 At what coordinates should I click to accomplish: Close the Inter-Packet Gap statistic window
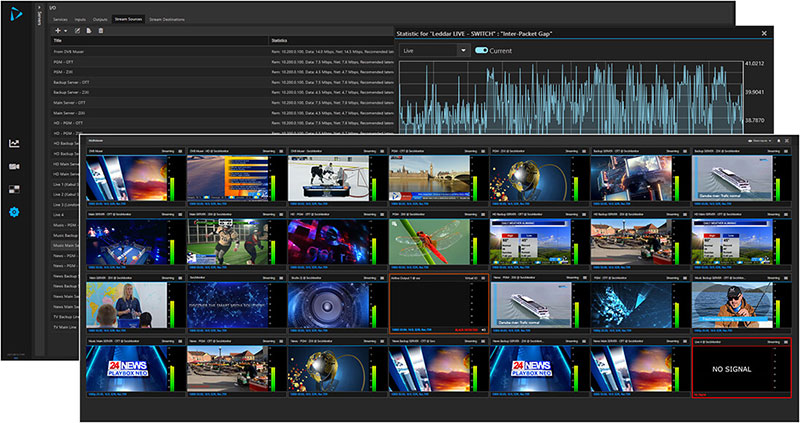(x=763, y=33)
